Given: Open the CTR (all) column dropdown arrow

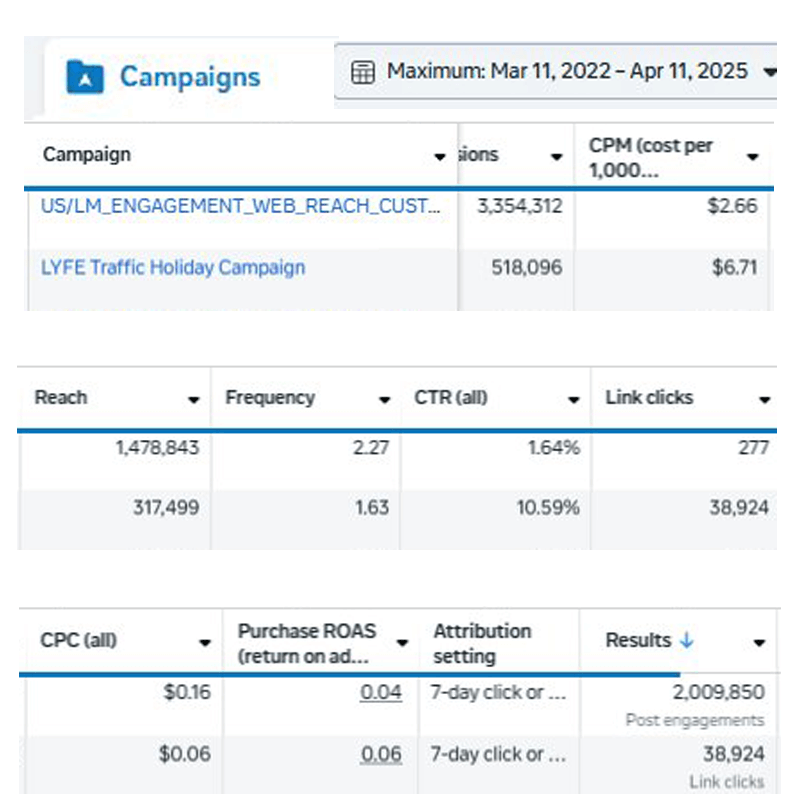Looking at the screenshot, I should point(573,400).
